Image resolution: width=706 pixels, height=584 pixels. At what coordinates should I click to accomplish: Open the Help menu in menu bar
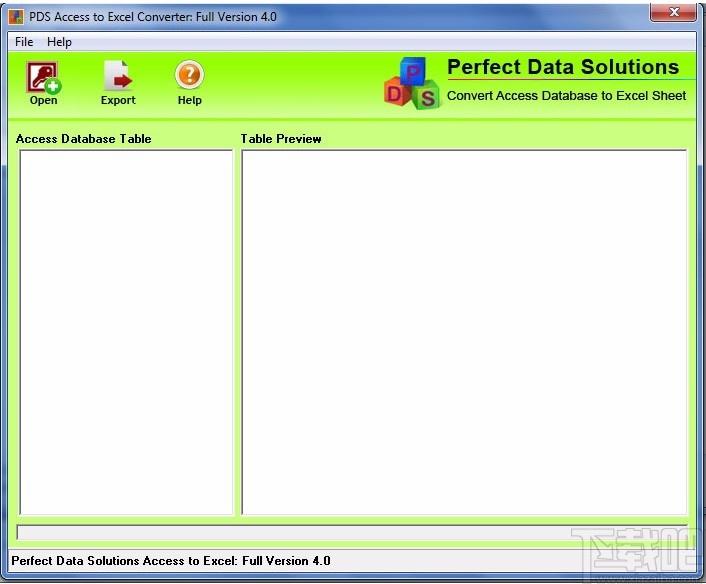[59, 42]
